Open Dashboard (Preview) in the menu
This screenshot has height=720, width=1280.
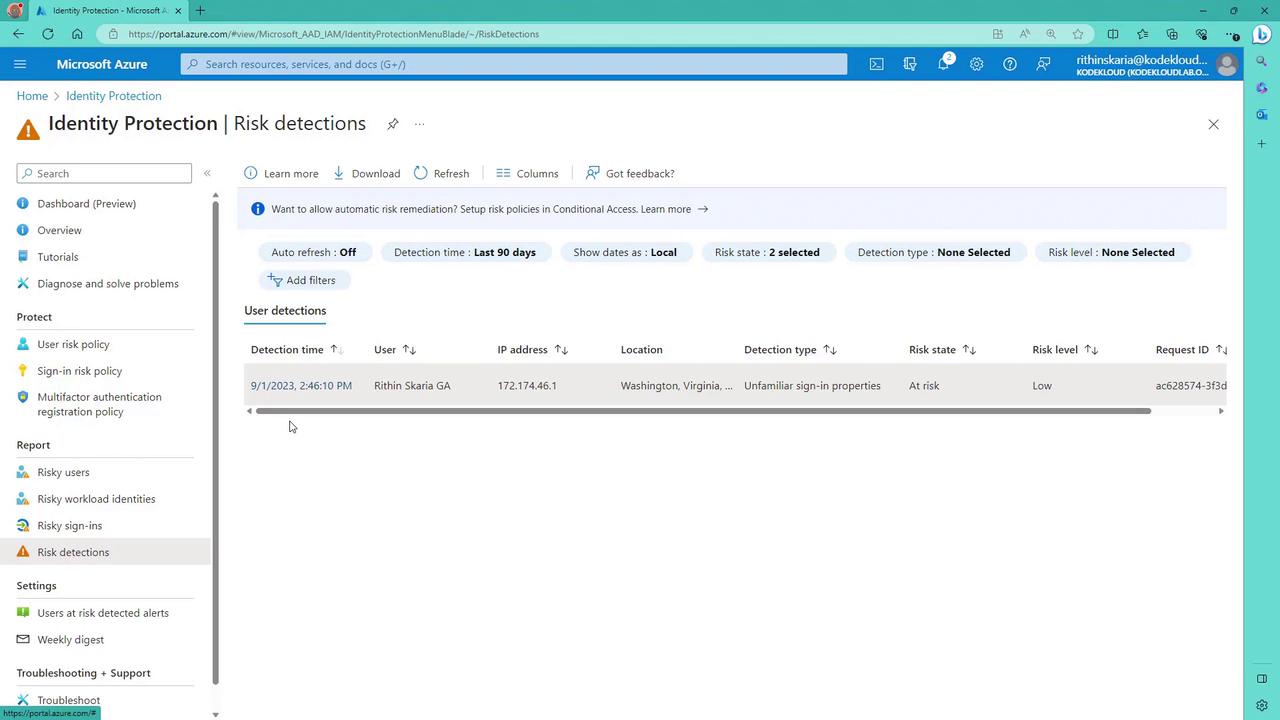(x=86, y=204)
